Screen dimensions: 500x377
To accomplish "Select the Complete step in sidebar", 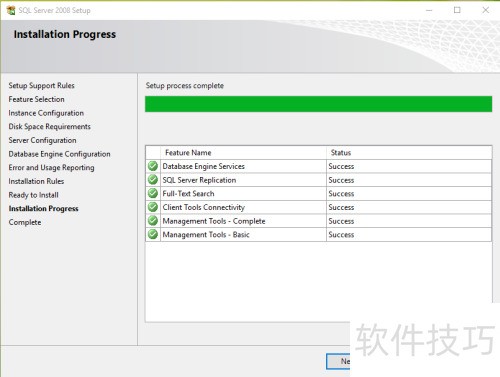I will click(x=25, y=222).
